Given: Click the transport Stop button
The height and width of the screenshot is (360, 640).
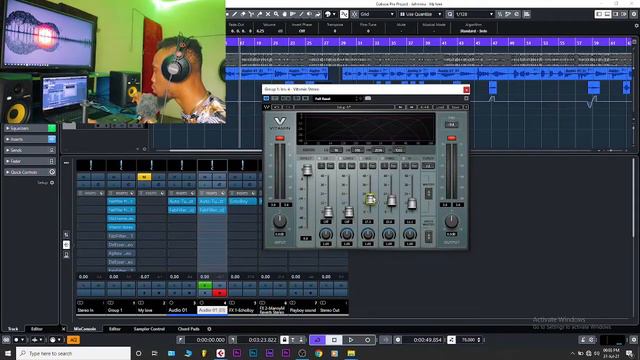Looking at the screenshot, I should click(x=334, y=340).
